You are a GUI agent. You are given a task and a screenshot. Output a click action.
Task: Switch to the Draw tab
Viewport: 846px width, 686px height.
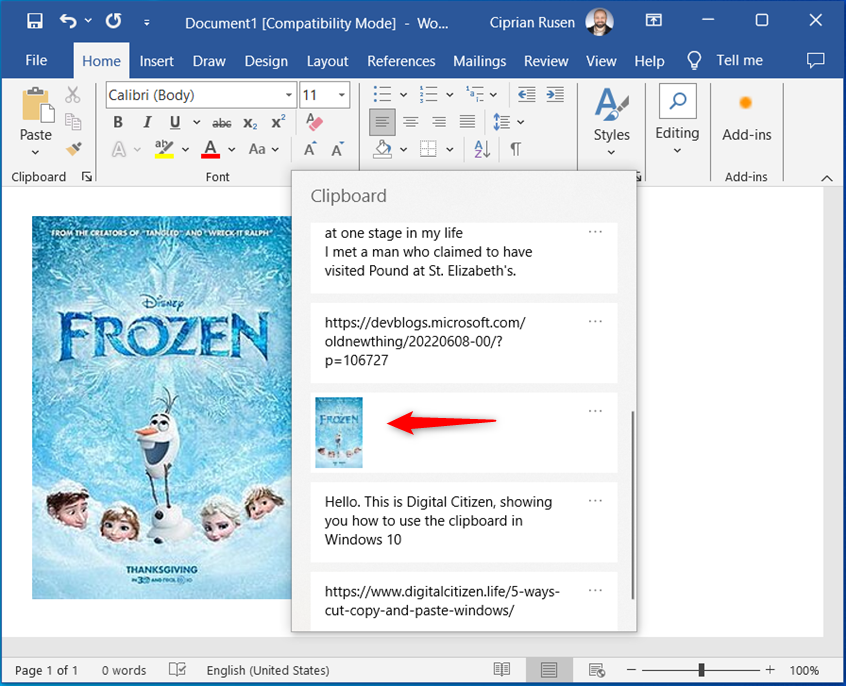pos(209,60)
